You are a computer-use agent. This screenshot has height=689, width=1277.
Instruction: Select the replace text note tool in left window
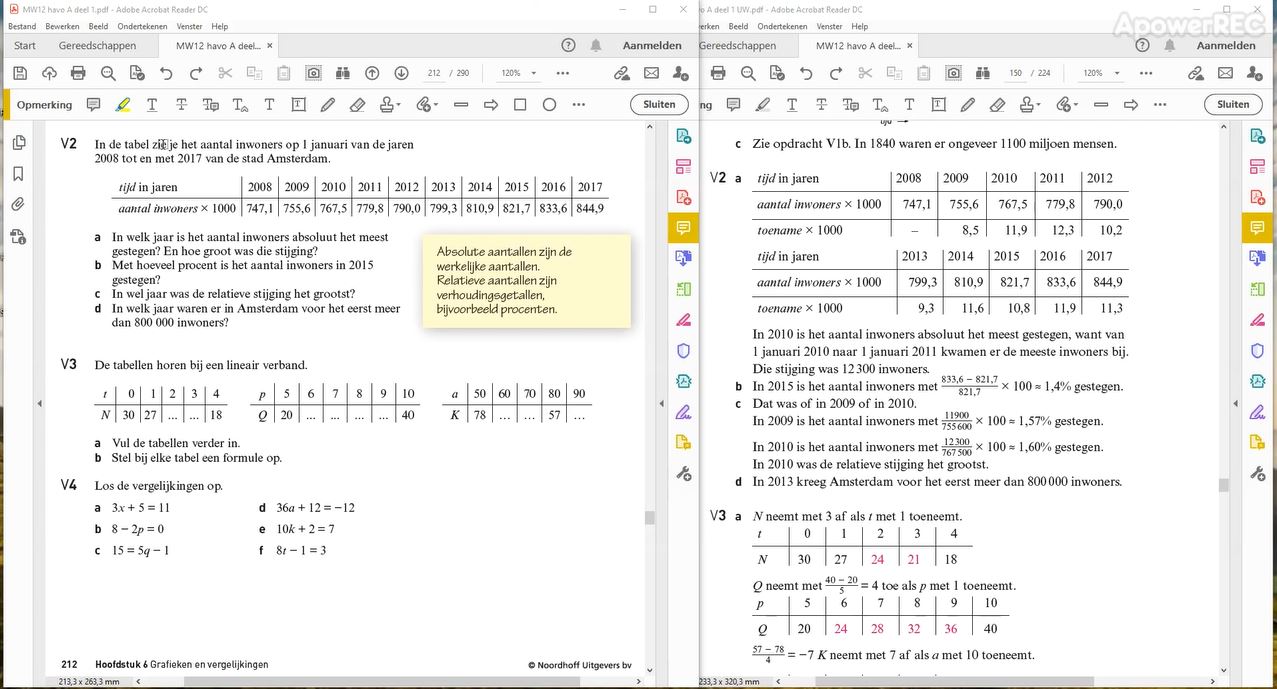coord(210,104)
